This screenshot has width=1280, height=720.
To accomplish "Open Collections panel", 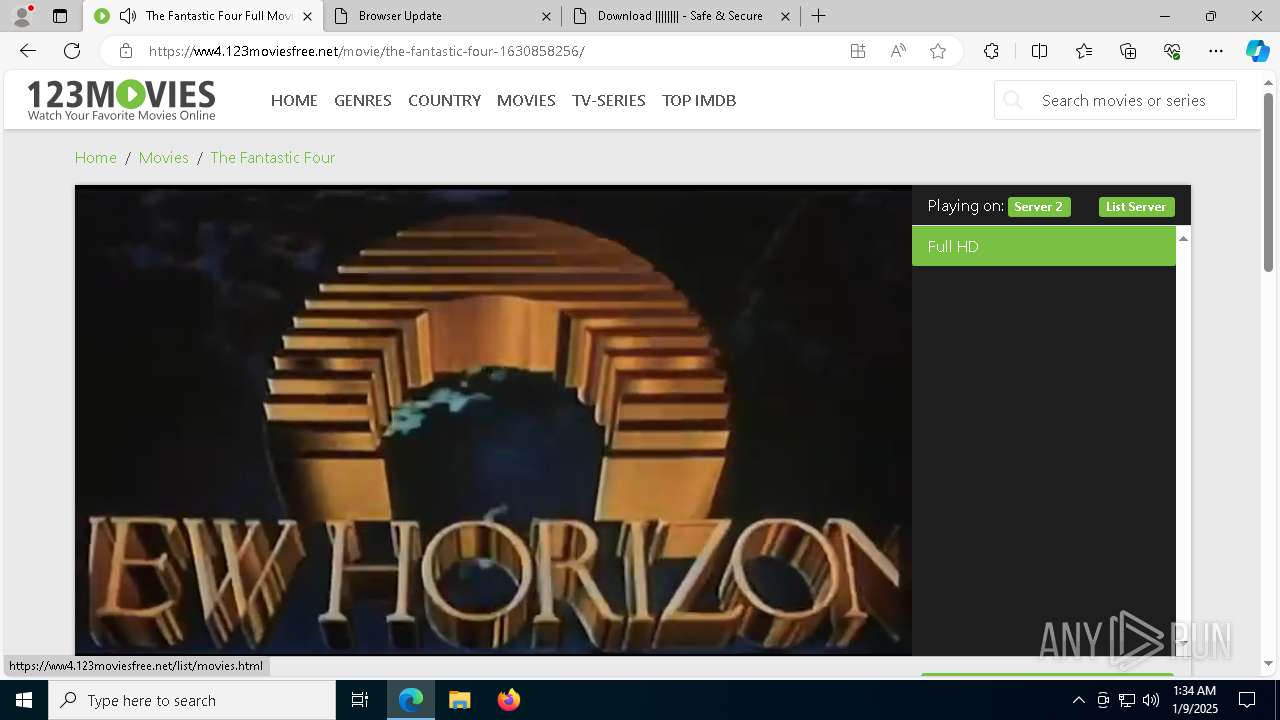I will pyautogui.click(x=1128, y=51).
